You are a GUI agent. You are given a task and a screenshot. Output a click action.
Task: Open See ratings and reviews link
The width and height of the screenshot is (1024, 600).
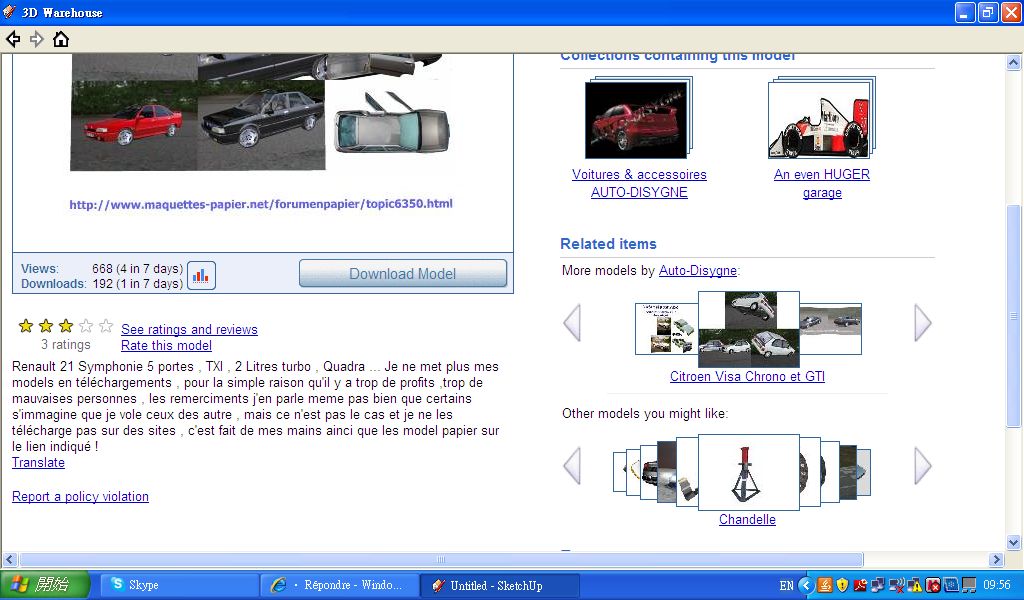click(x=189, y=330)
